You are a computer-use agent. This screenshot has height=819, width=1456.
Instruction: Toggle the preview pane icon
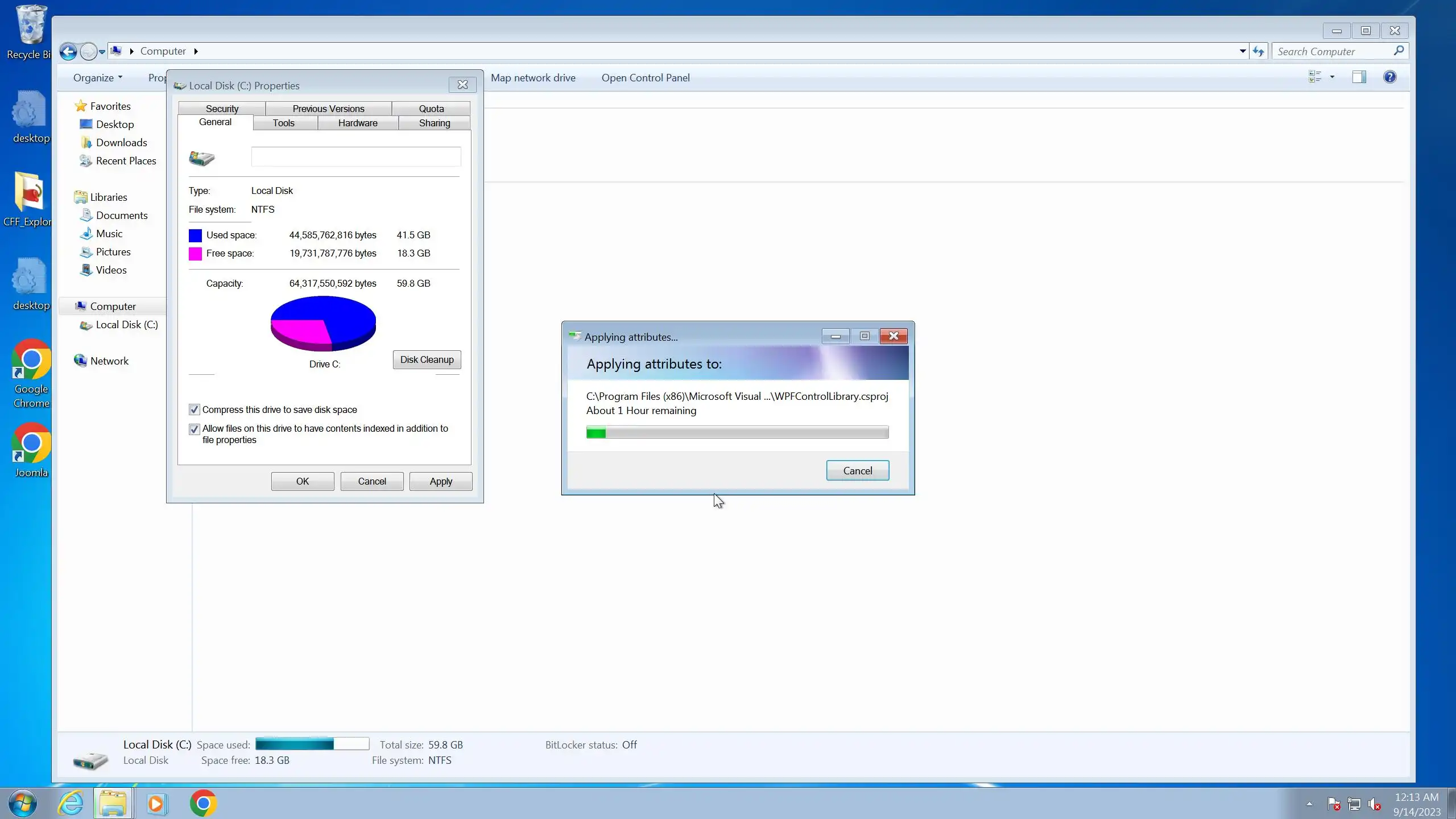pos(1359,77)
